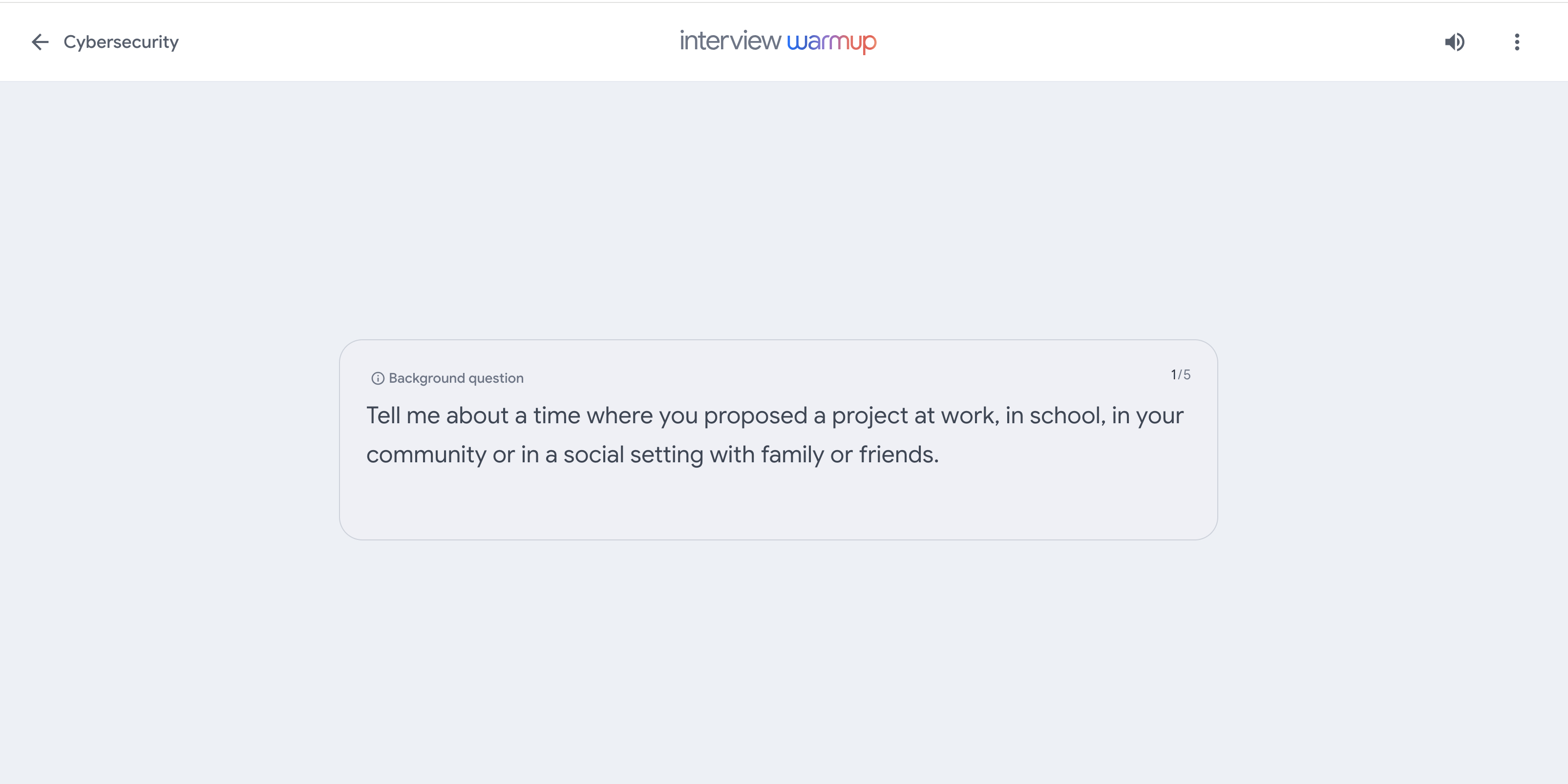The width and height of the screenshot is (1568, 784).
Task: Mute the question audio with speaker icon
Action: click(1454, 42)
